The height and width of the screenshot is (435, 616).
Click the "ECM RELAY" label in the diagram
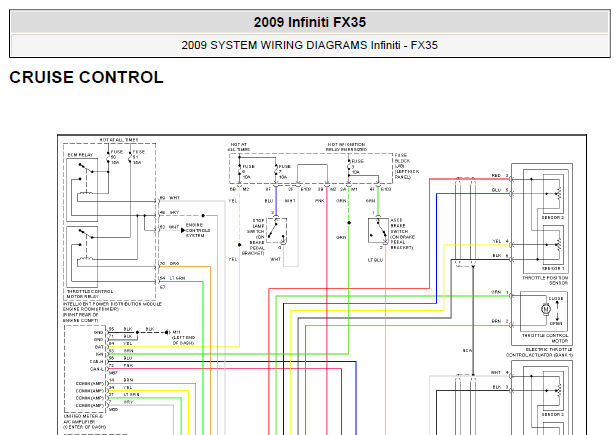80,155
